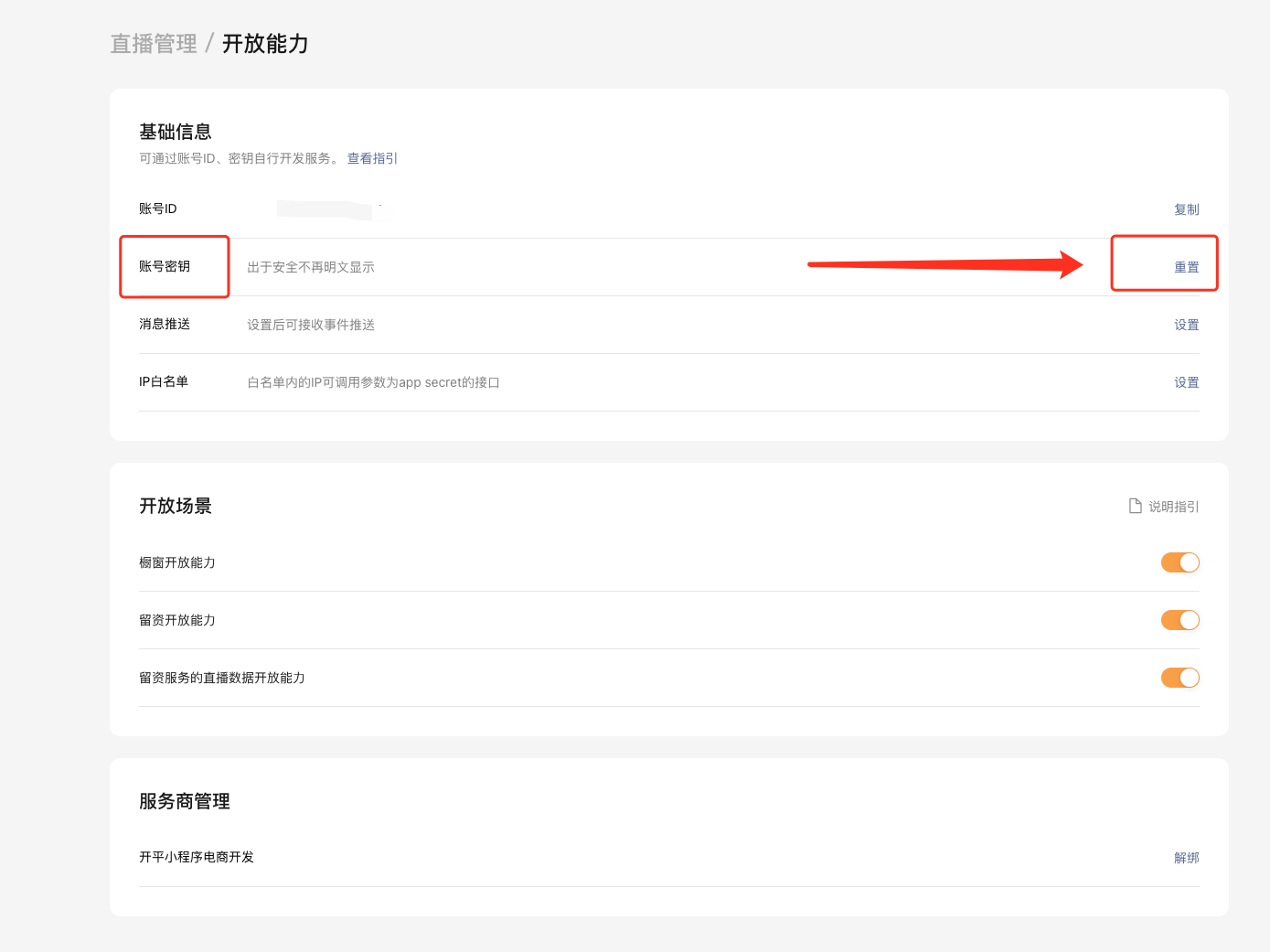Click the 消息推送 label
Screen dimensions: 1270x952
pos(165,324)
